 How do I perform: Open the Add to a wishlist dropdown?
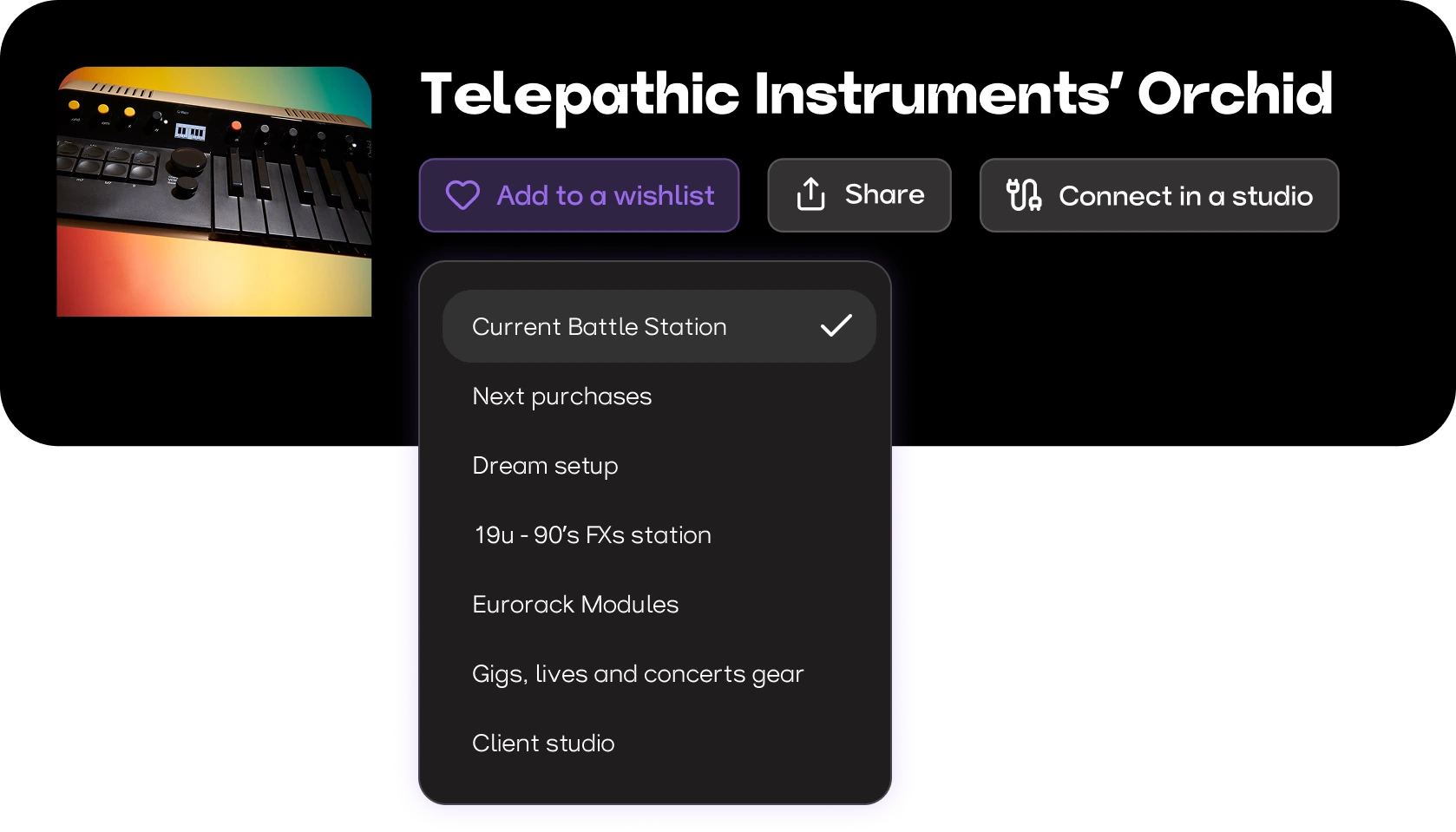[x=579, y=195]
